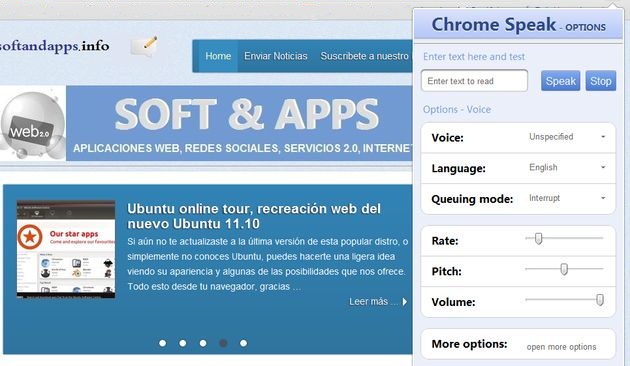Open the Suscríbete a nuestro menu item
The image size is (630, 366).
click(364, 56)
